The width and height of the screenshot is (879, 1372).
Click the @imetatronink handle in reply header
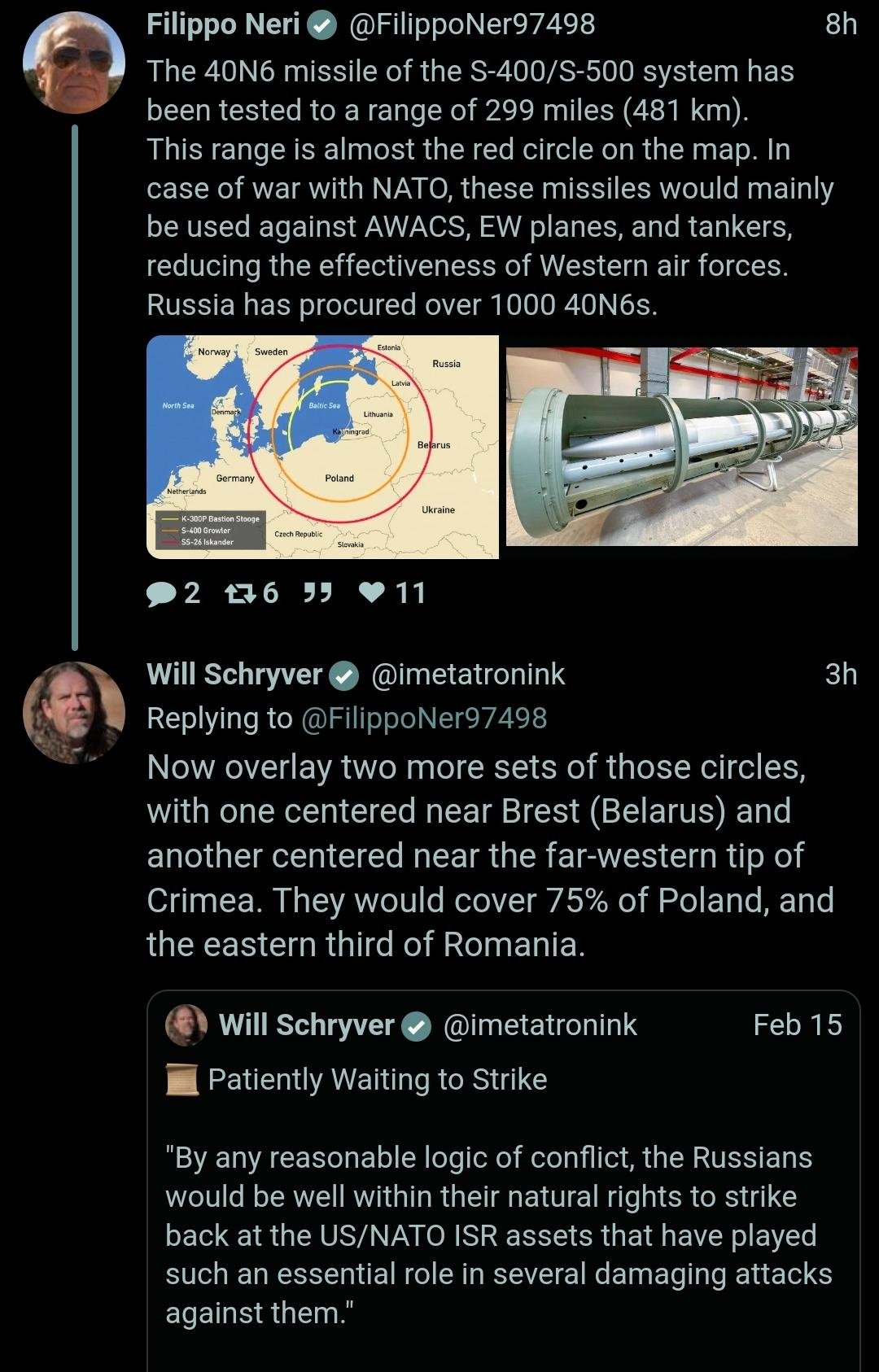point(468,675)
